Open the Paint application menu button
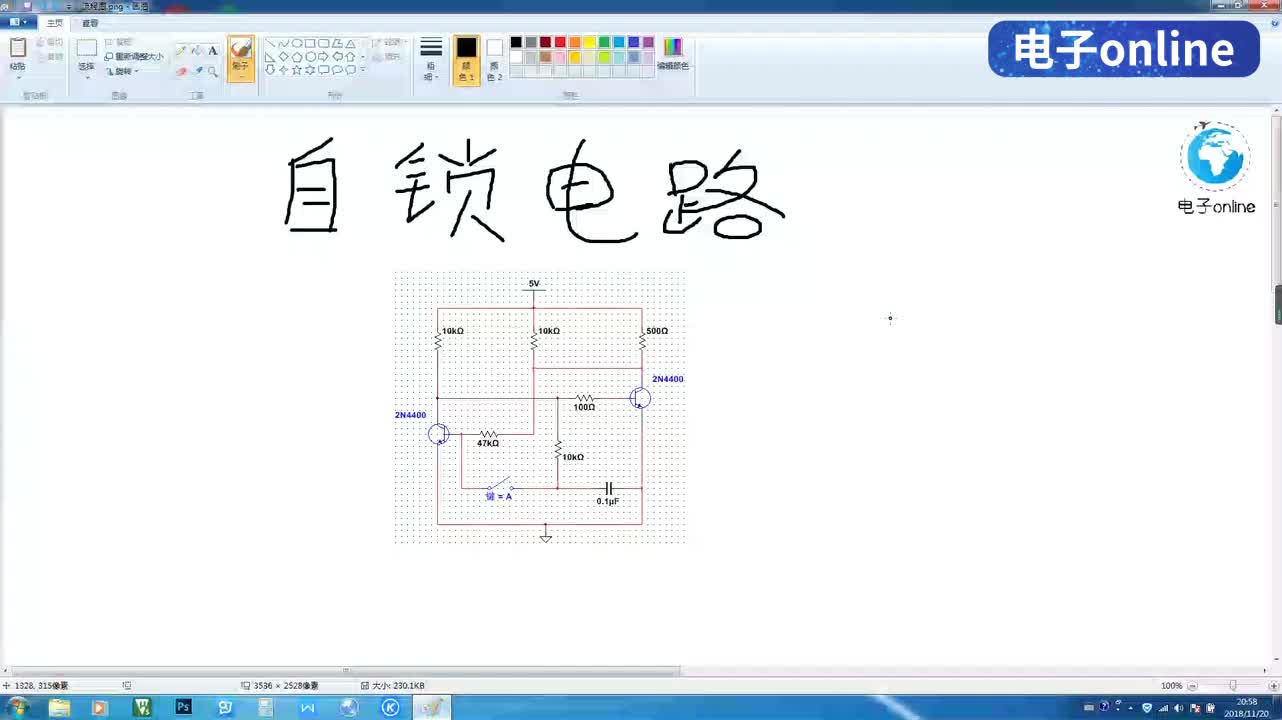 click(18, 22)
